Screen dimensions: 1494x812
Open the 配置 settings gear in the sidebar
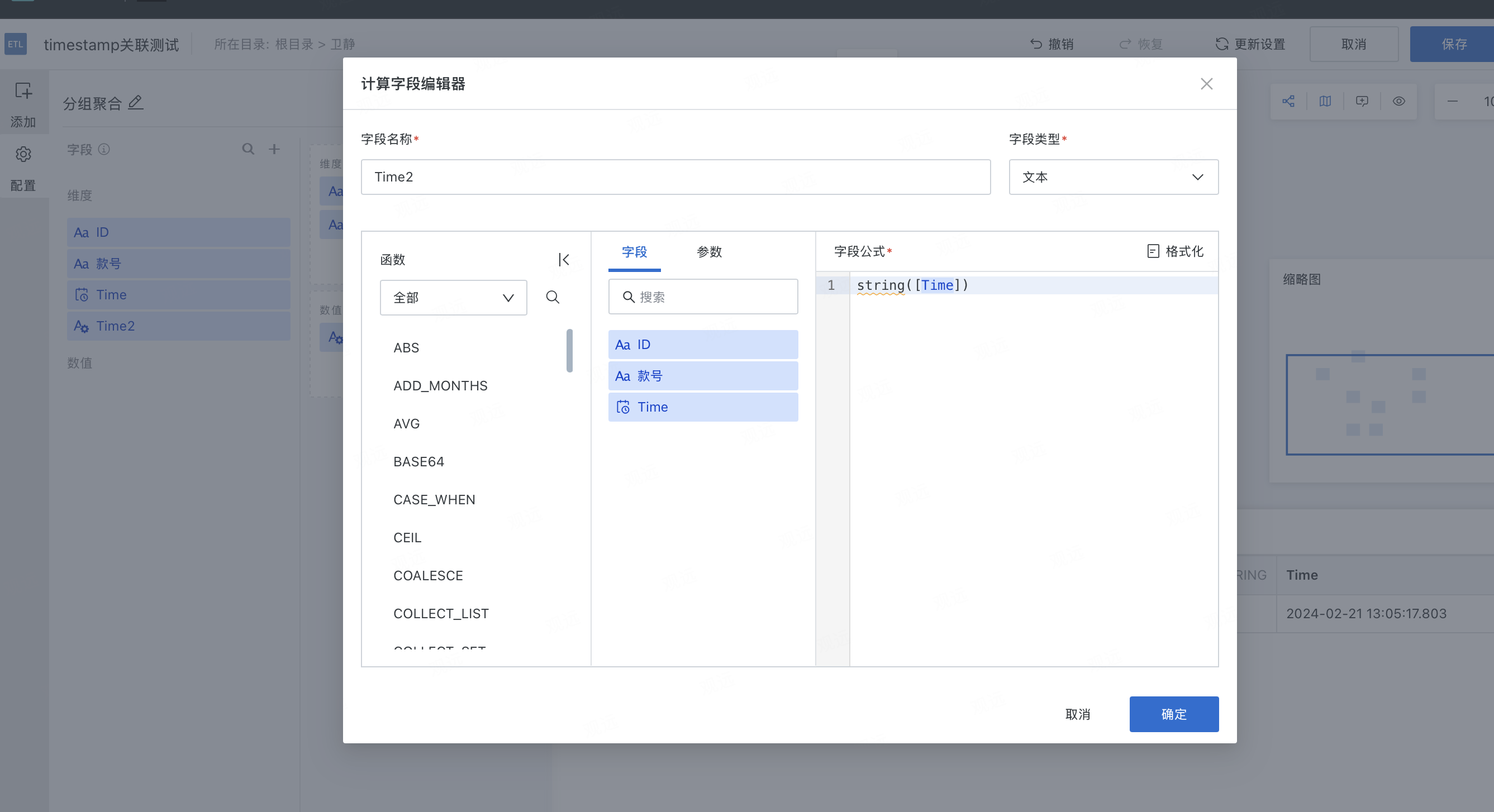click(23, 154)
